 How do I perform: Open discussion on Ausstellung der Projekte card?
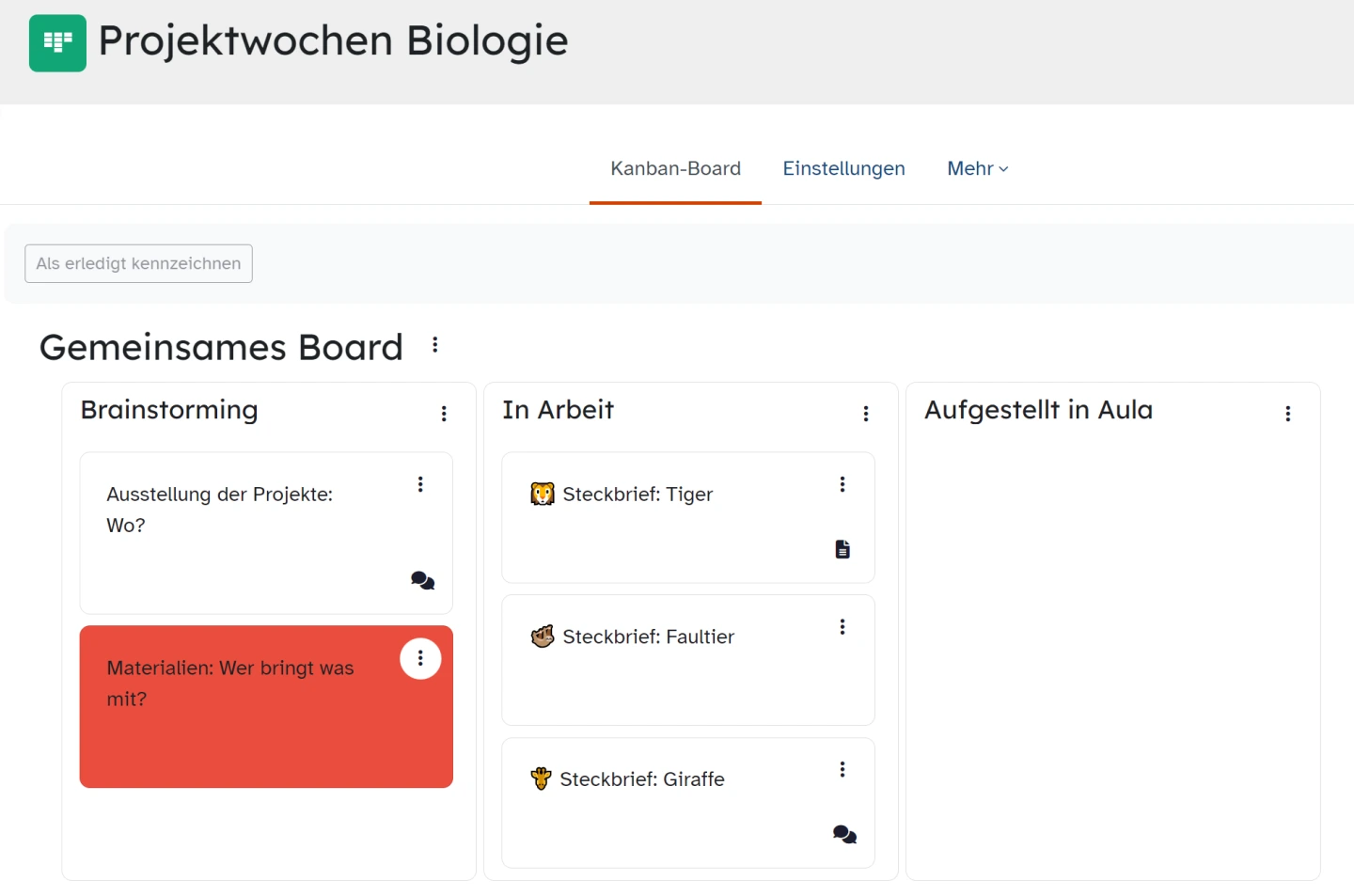tap(423, 581)
